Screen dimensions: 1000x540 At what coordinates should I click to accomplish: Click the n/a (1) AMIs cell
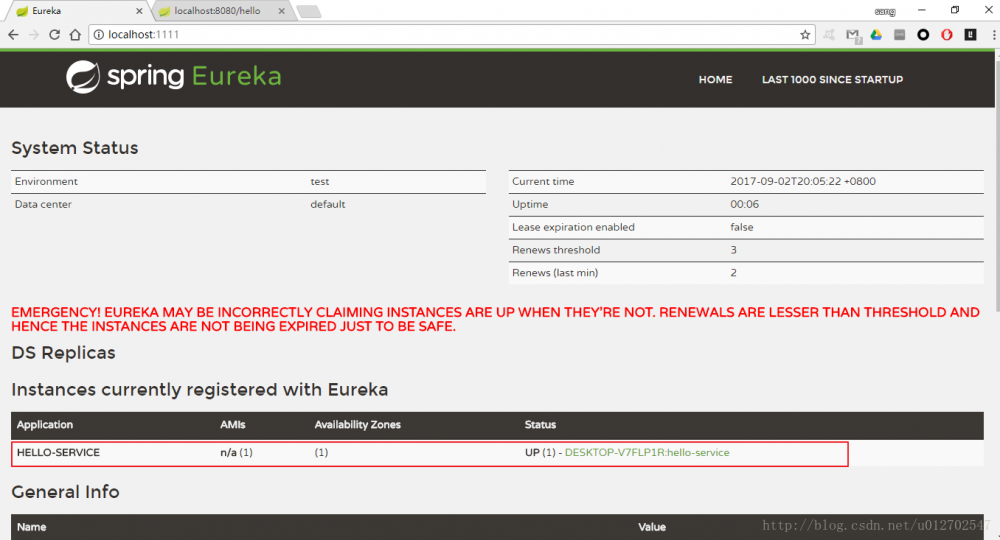236,453
